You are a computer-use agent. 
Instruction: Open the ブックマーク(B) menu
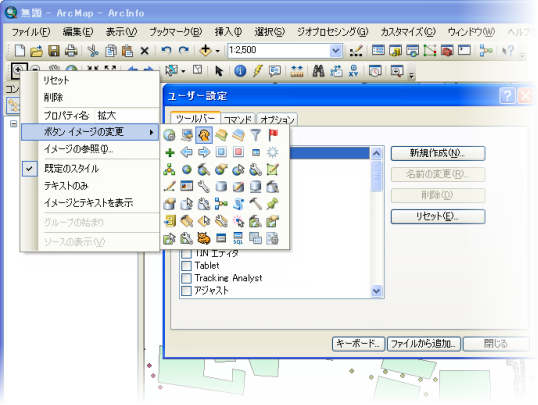click(175, 32)
